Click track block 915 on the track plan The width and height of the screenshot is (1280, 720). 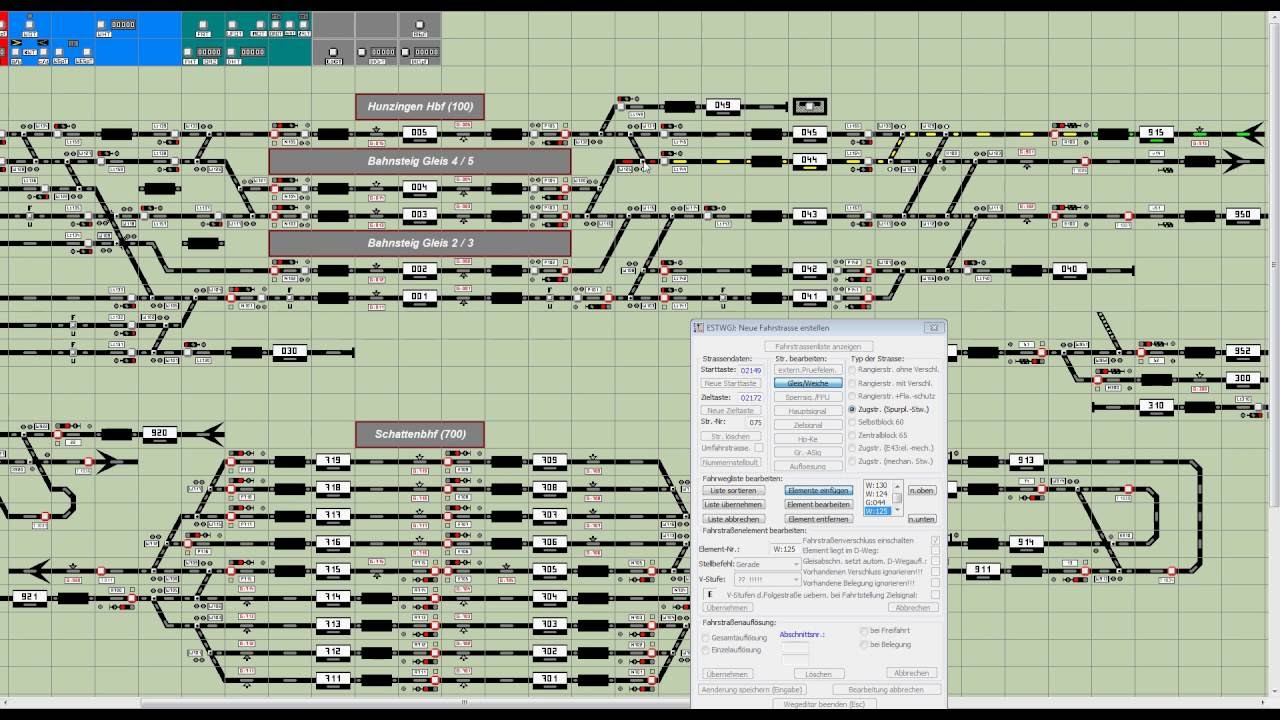coord(1157,133)
